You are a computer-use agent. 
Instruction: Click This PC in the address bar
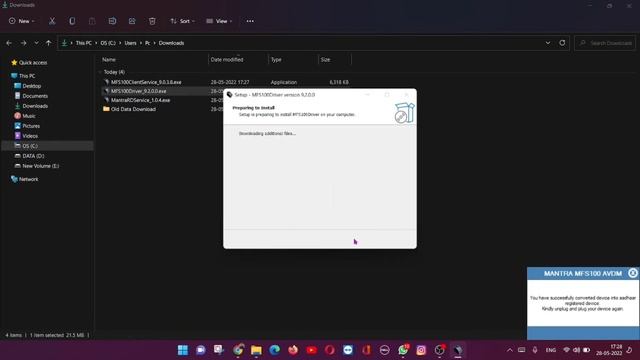click(x=84, y=43)
